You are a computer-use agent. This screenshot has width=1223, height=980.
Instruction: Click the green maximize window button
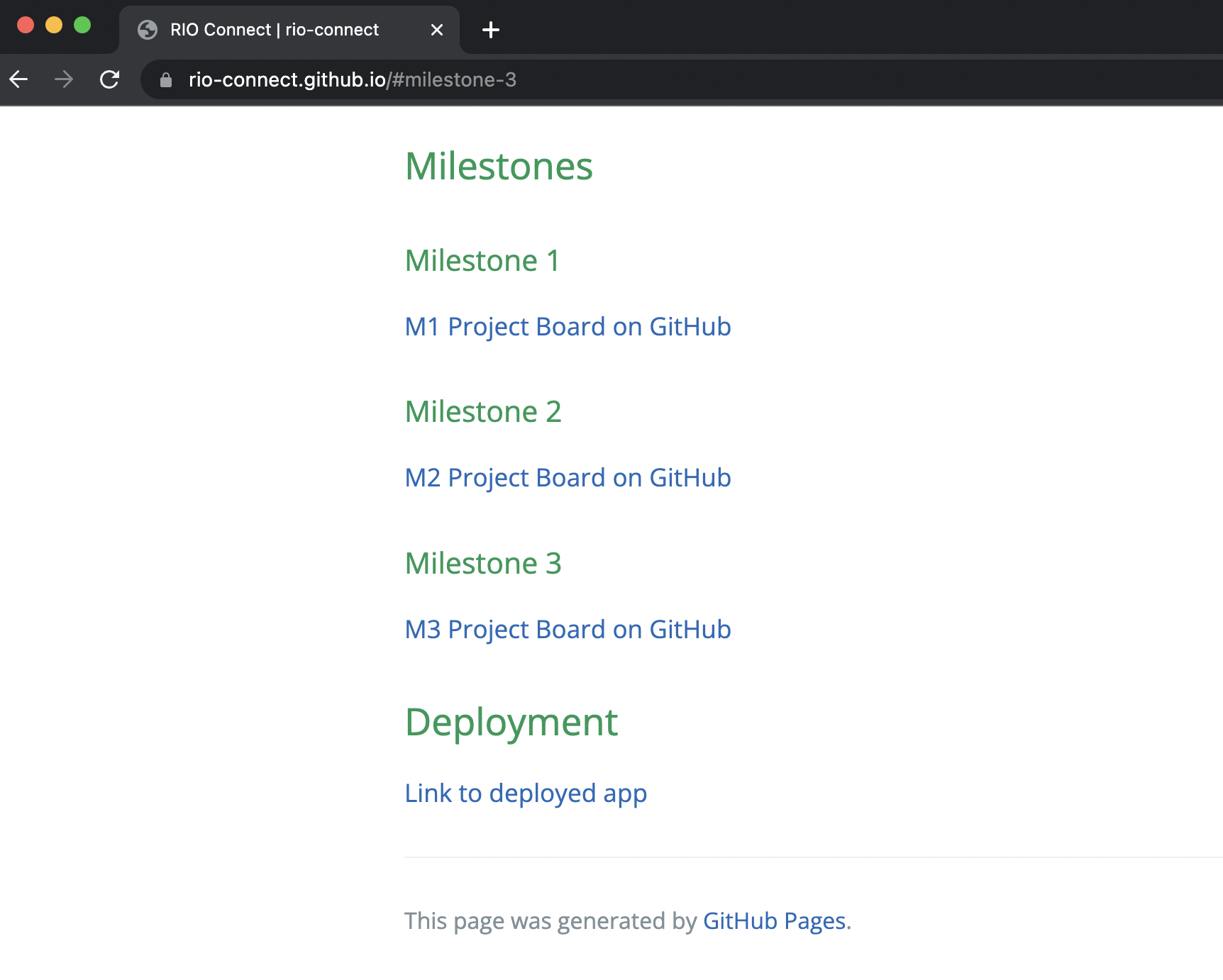[82, 26]
